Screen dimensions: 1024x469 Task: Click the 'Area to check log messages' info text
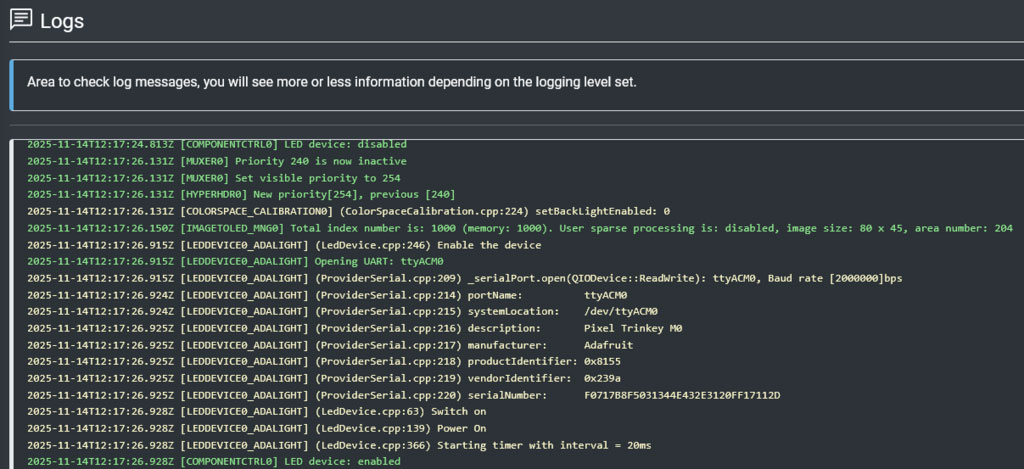coord(332,82)
